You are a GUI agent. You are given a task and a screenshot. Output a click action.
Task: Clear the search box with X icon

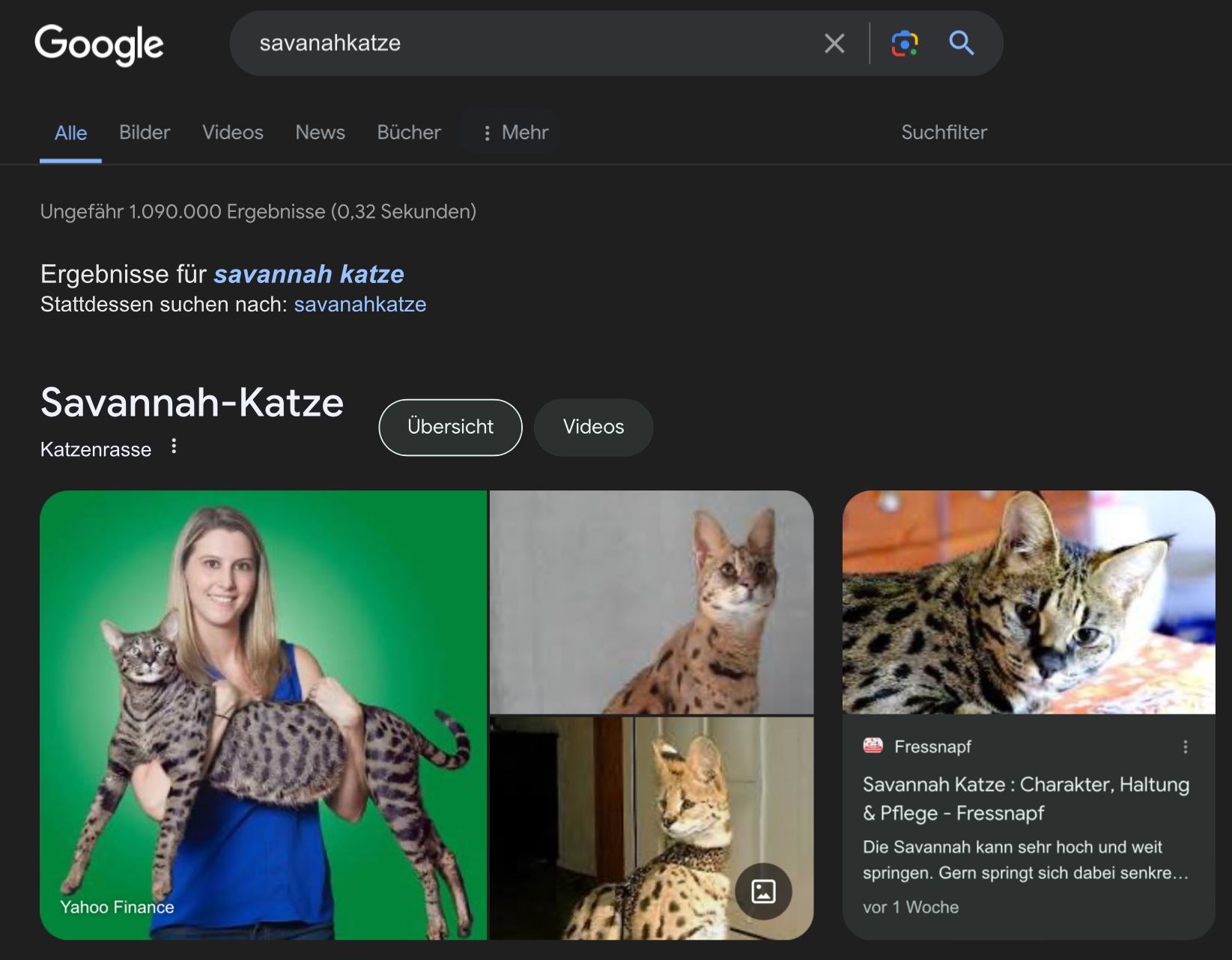(834, 43)
